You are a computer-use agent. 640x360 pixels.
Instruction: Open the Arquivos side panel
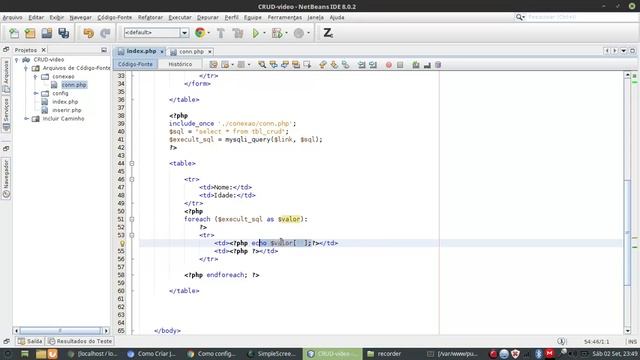point(6,76)
